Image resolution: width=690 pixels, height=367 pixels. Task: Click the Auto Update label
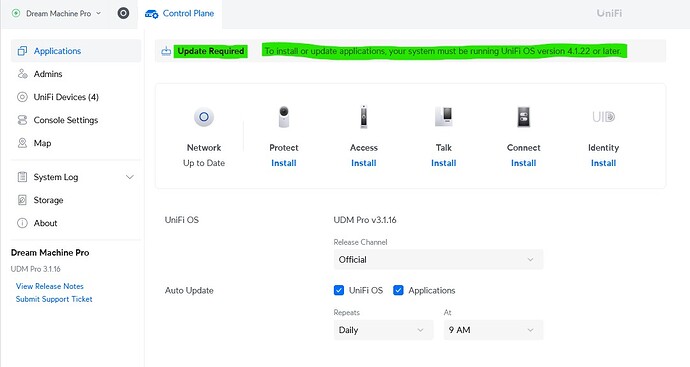coord(189,290)
